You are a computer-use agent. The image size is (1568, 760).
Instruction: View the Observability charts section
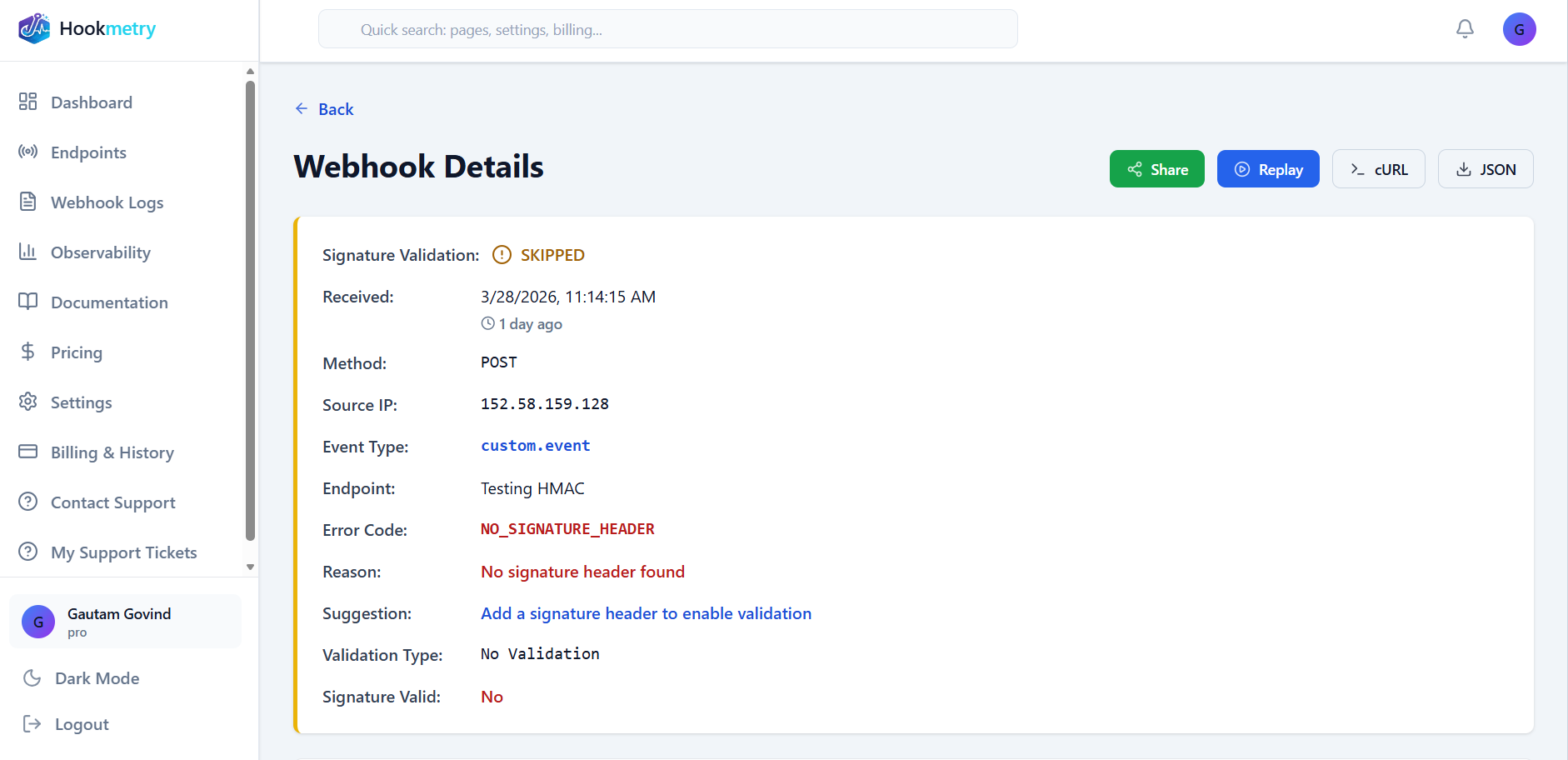101,252
